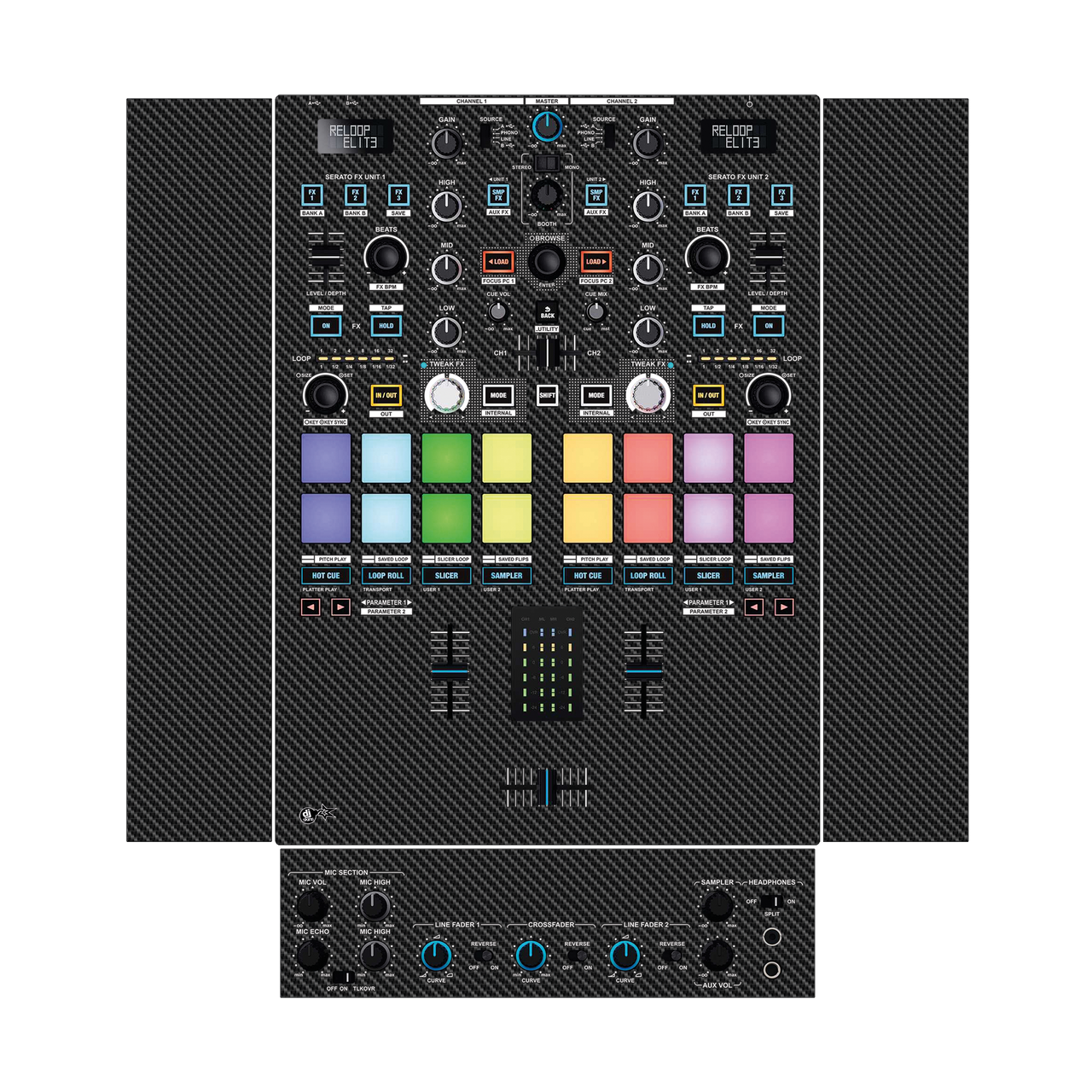Image resolution: width=1092 pixels, height=1092 pixels.
Task: Click right-arrow parameter button on deck 2
Action: click(784, 607)
